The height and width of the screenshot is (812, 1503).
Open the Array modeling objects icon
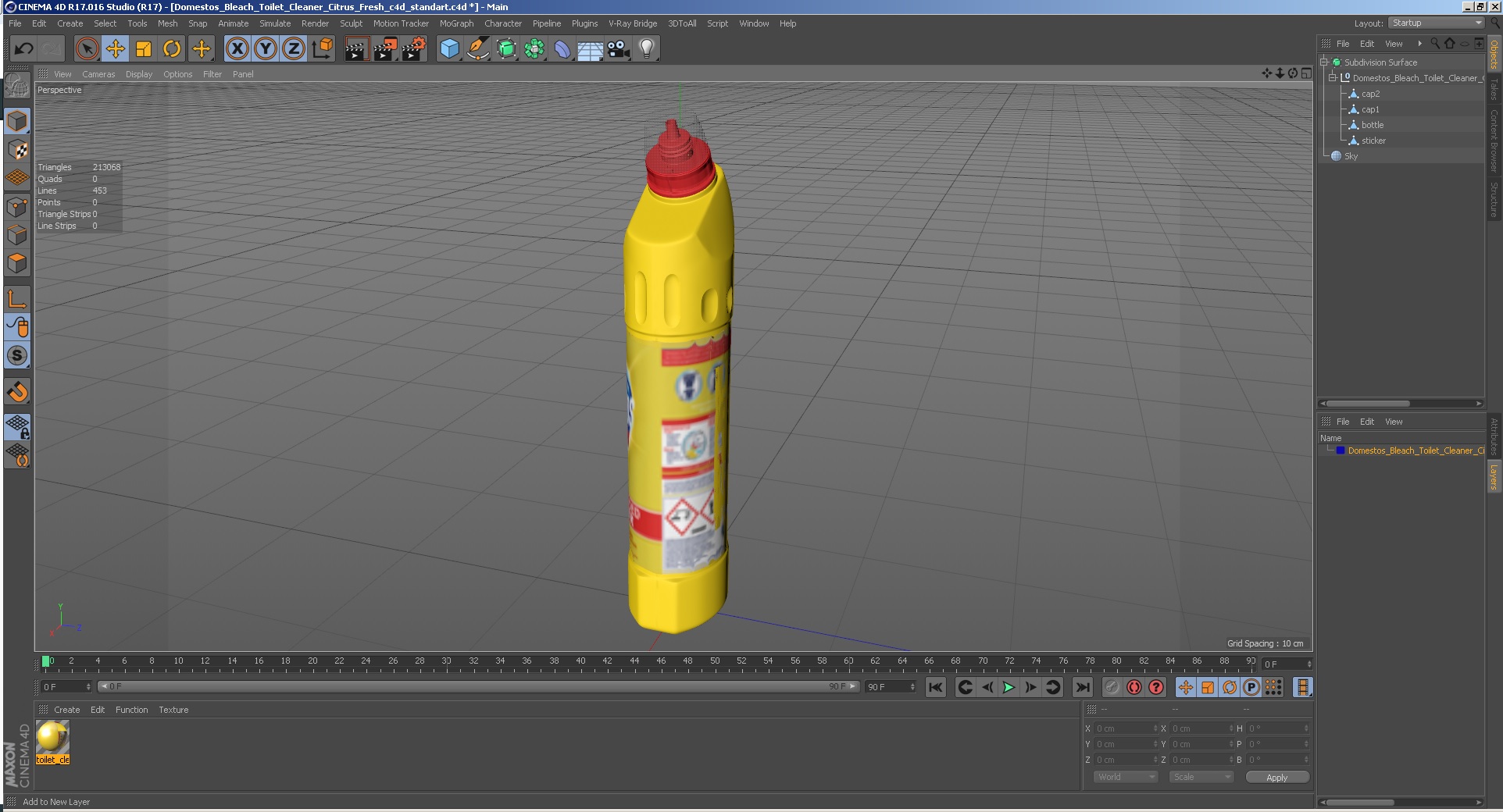coord(534,49)
